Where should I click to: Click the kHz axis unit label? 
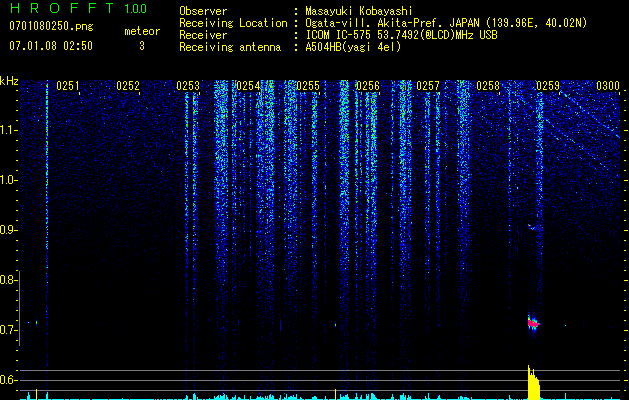coord(9,81)
